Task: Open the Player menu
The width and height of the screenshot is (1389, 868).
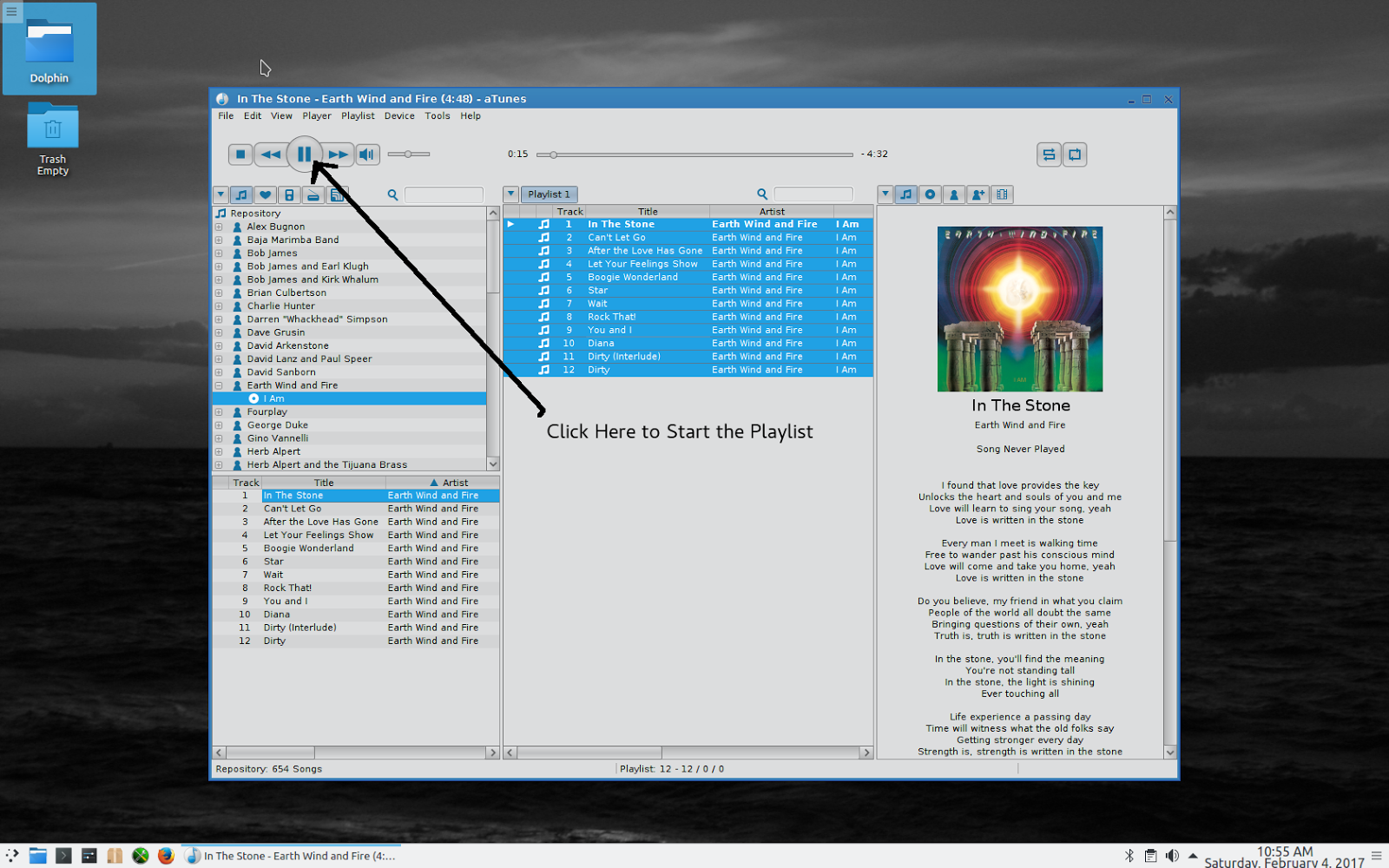Action: pyautogui.click(x=317, y=115)
